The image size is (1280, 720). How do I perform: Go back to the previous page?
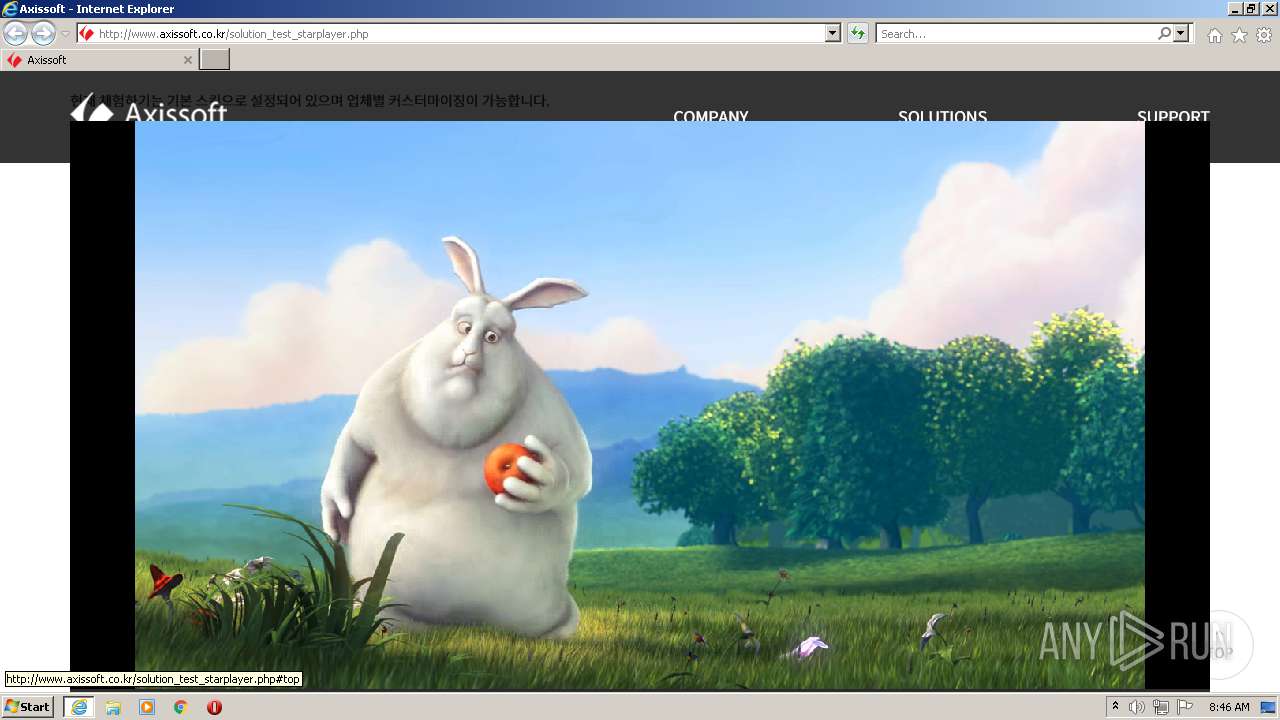point(15,33)
